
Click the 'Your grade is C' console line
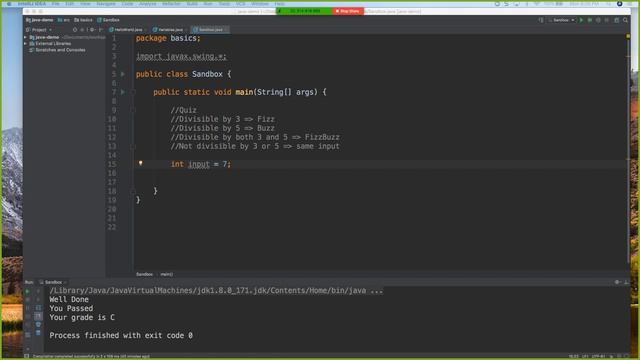tap(82, 318)
